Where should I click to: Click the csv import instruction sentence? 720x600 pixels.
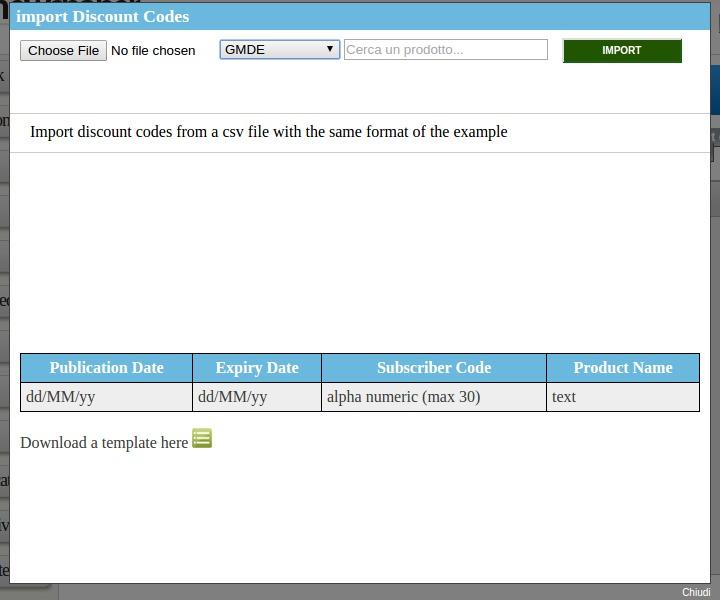click(x=268, y=132)
